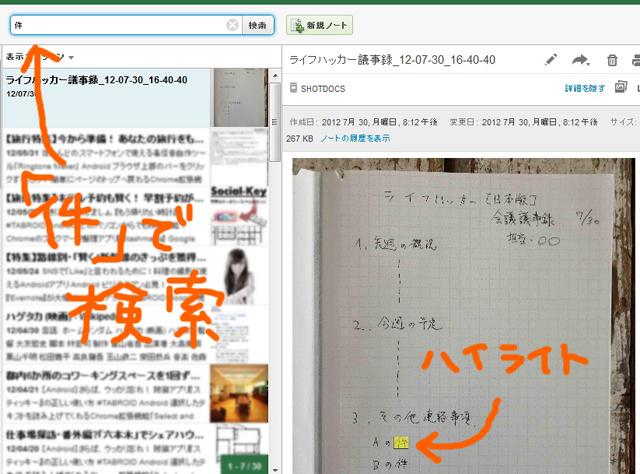Screen dimensions: 640x474
Task: Click the note list scrollbar thumb
Action: 275,122
